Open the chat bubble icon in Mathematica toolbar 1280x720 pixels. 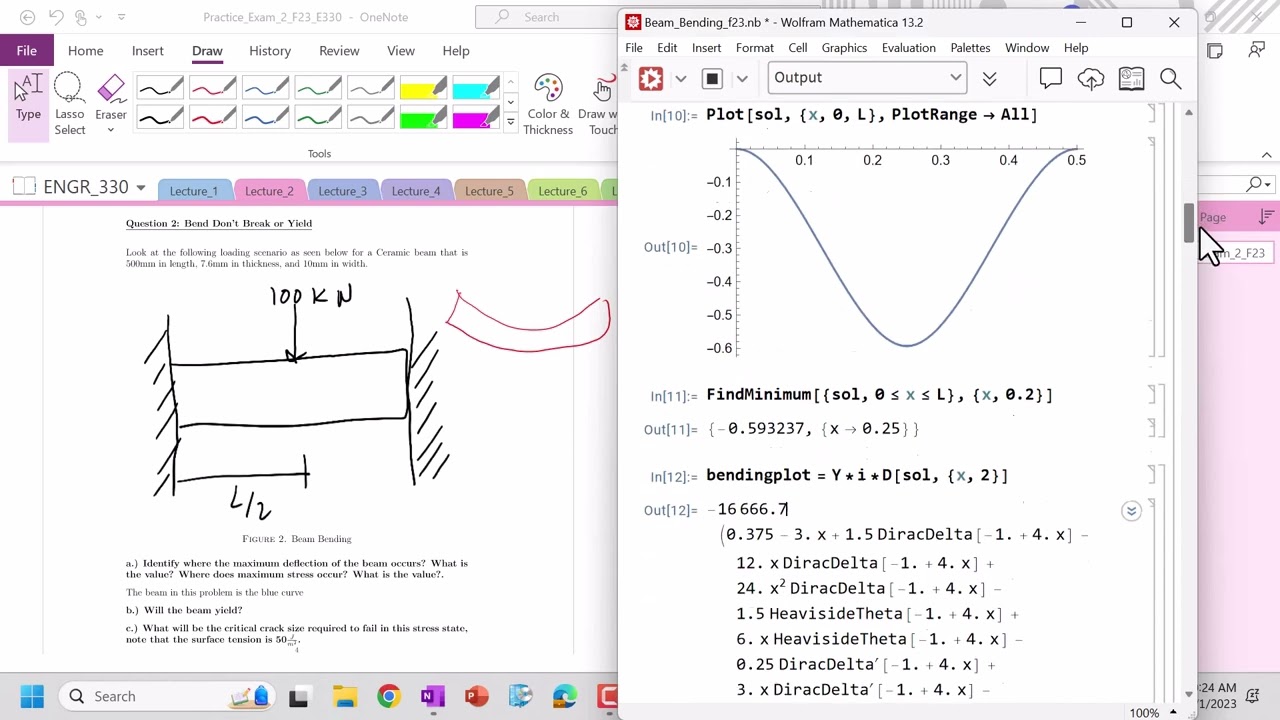1050,78
